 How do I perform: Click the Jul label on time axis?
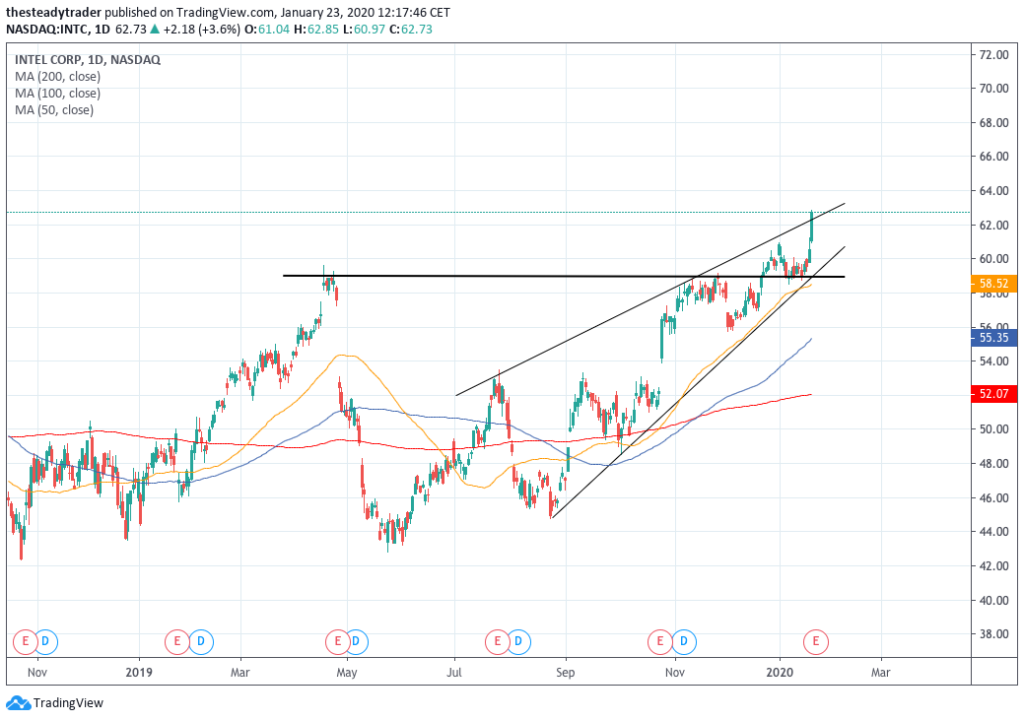tap(454, 672)
